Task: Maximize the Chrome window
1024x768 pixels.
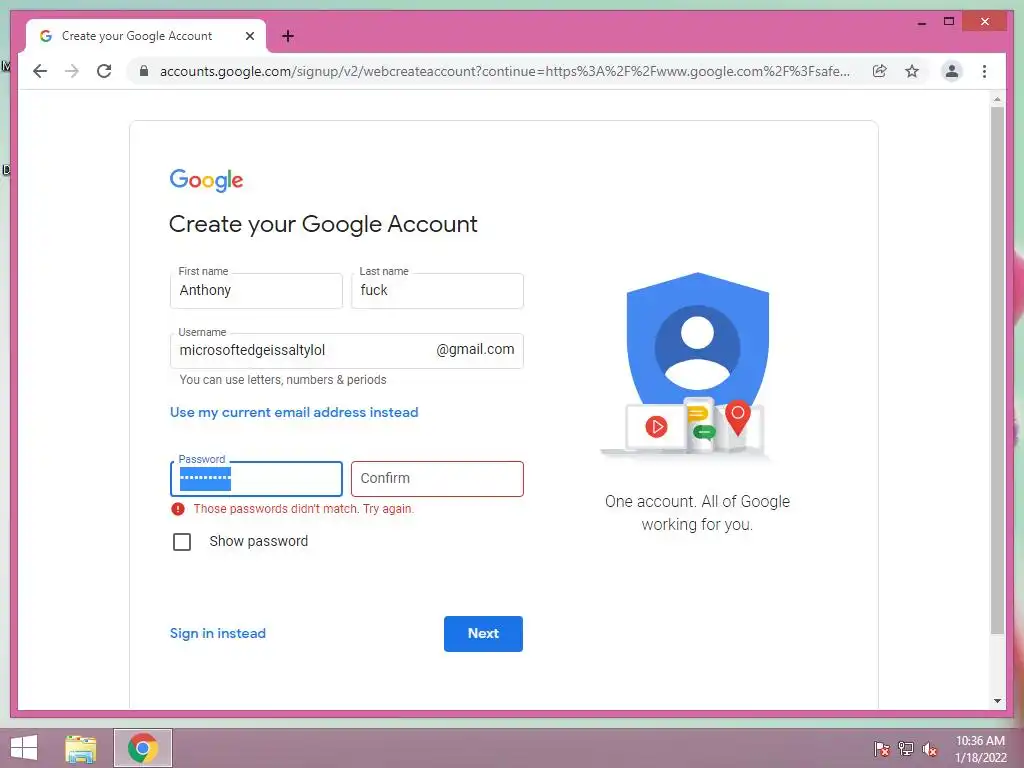Action: [949, 22]
